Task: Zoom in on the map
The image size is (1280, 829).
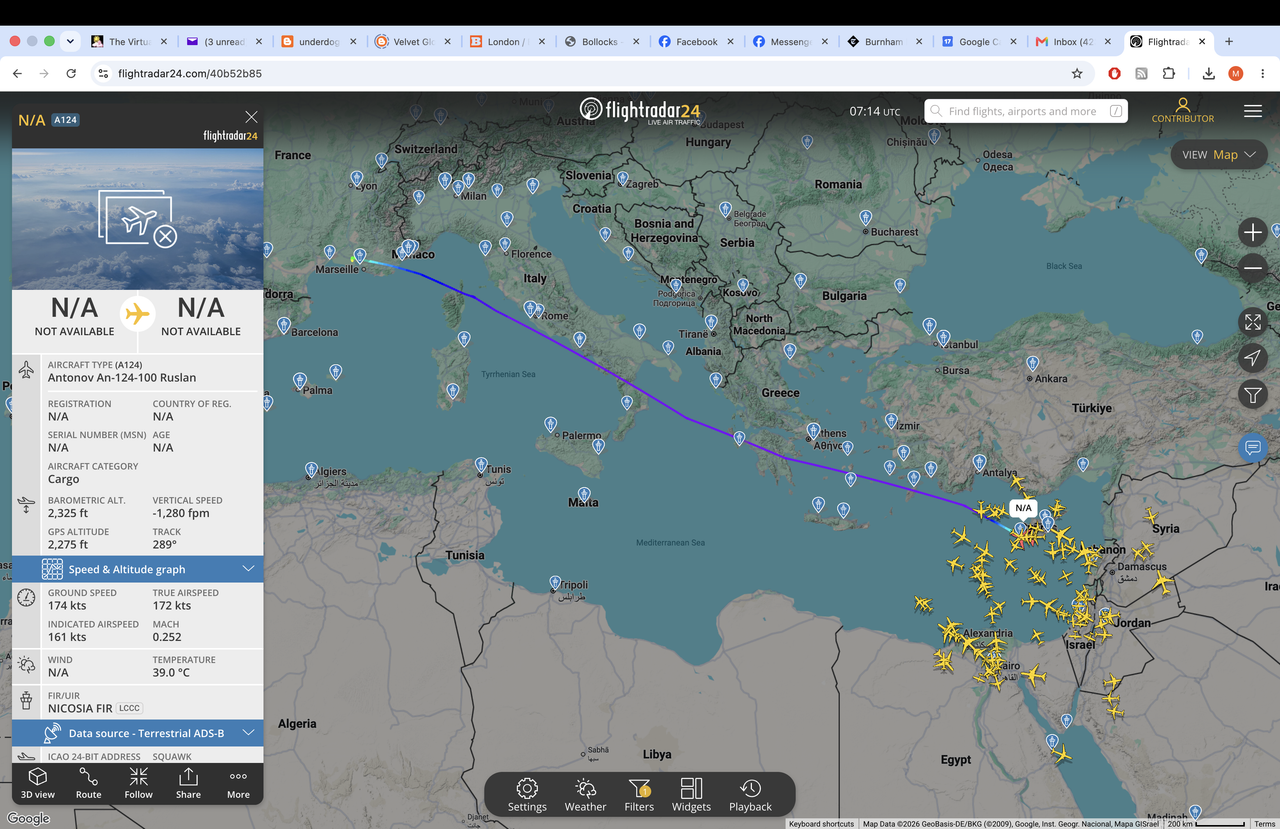Action: click(x=1252, y=232)
